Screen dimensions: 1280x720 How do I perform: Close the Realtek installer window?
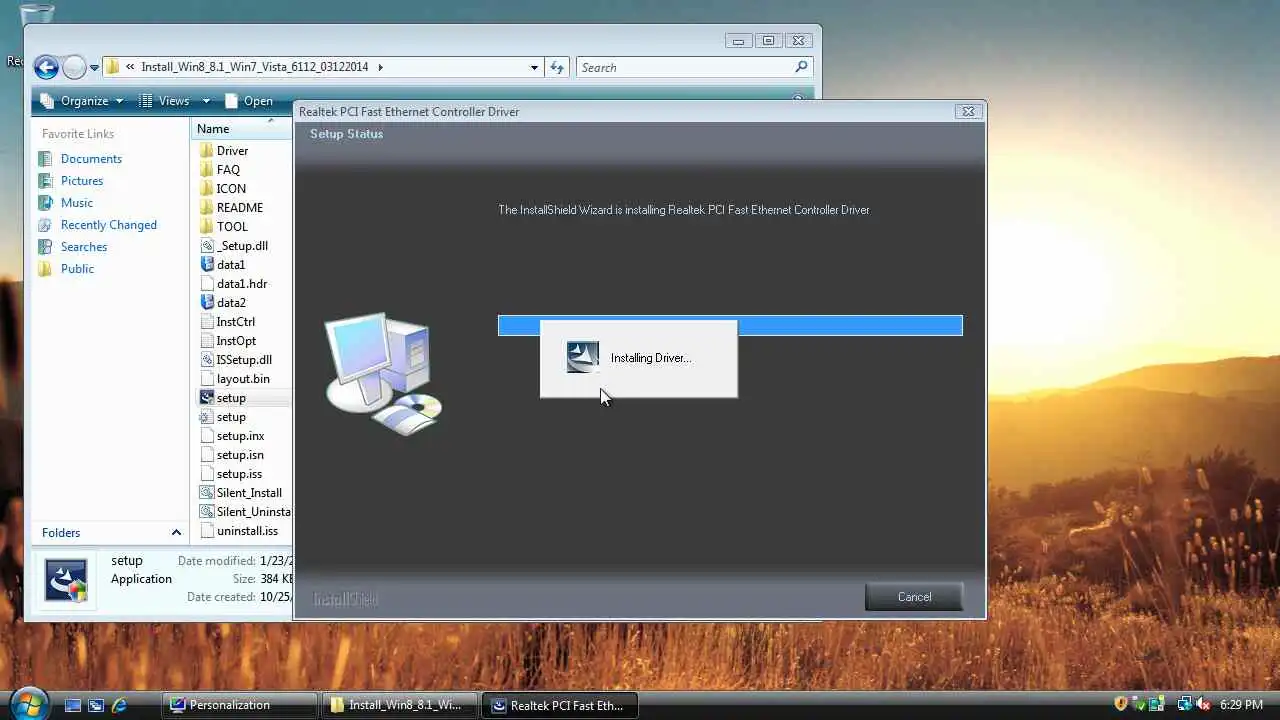click(x=968, y=112)
